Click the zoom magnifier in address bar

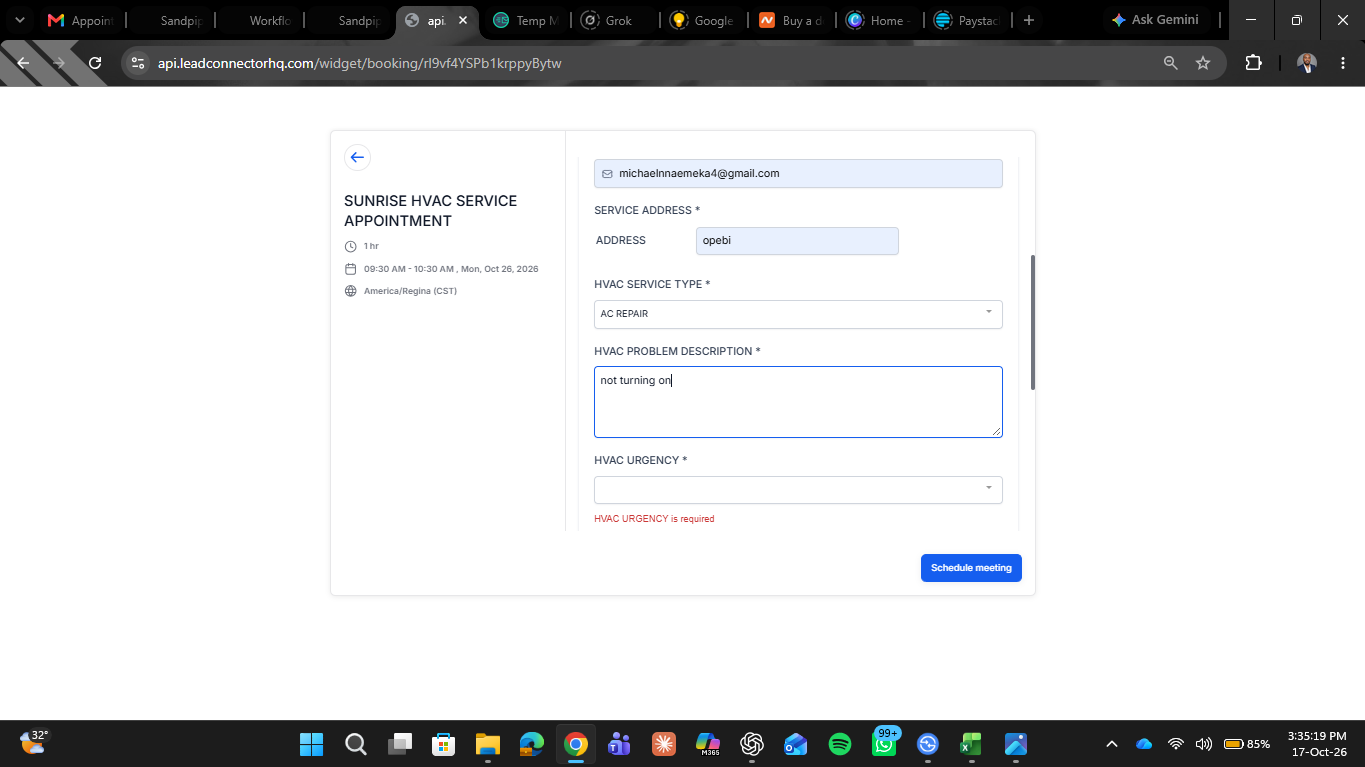1171,63
